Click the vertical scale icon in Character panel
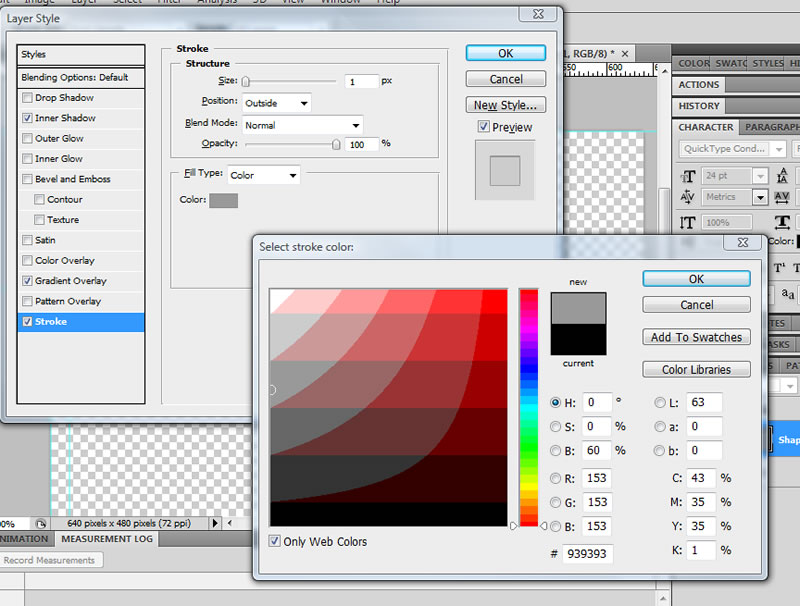Image resolution: width=800 pixels, height=606 pixels. (x=688, y=222)
